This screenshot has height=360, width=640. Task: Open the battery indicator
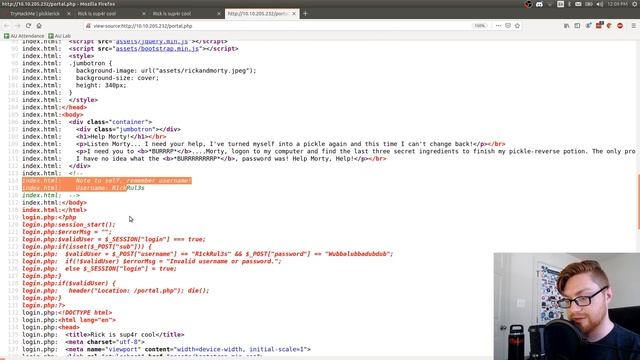pos(589,4)
